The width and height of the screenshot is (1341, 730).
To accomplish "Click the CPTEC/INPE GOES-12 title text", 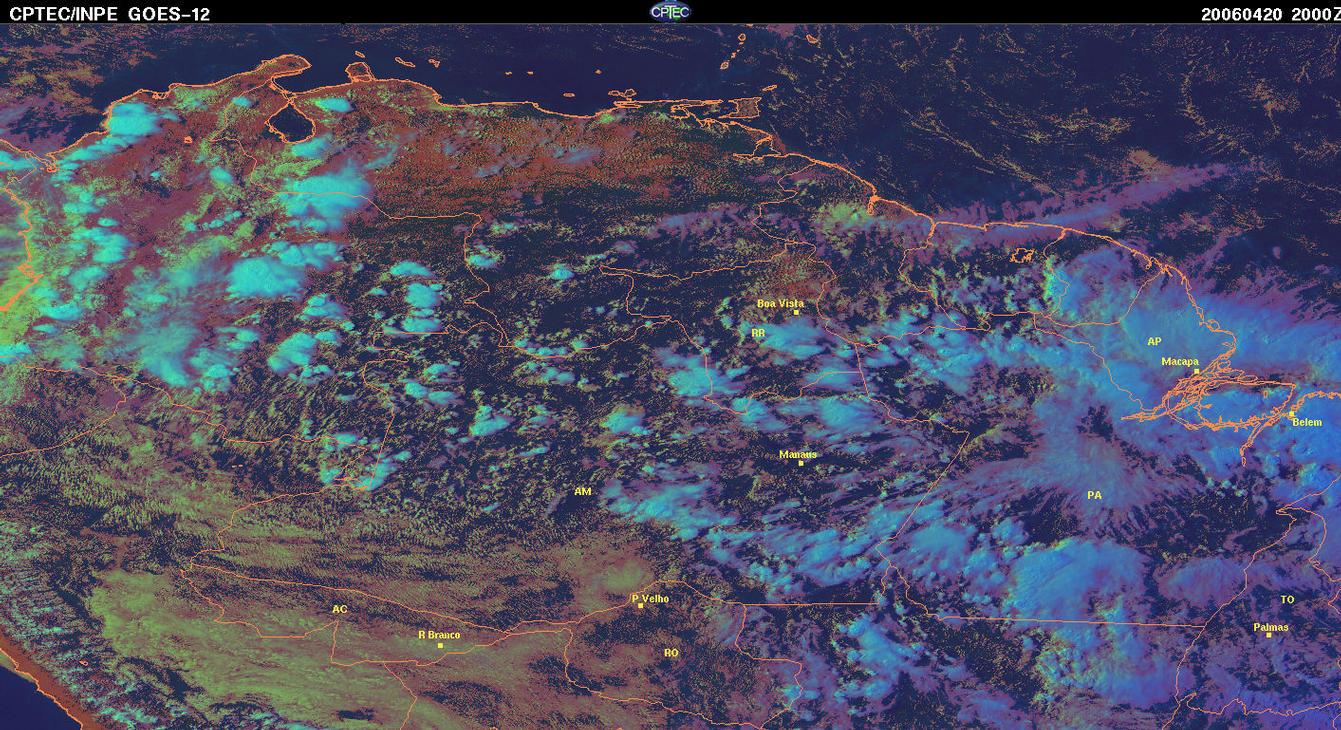I will click(x=109, y=13).
